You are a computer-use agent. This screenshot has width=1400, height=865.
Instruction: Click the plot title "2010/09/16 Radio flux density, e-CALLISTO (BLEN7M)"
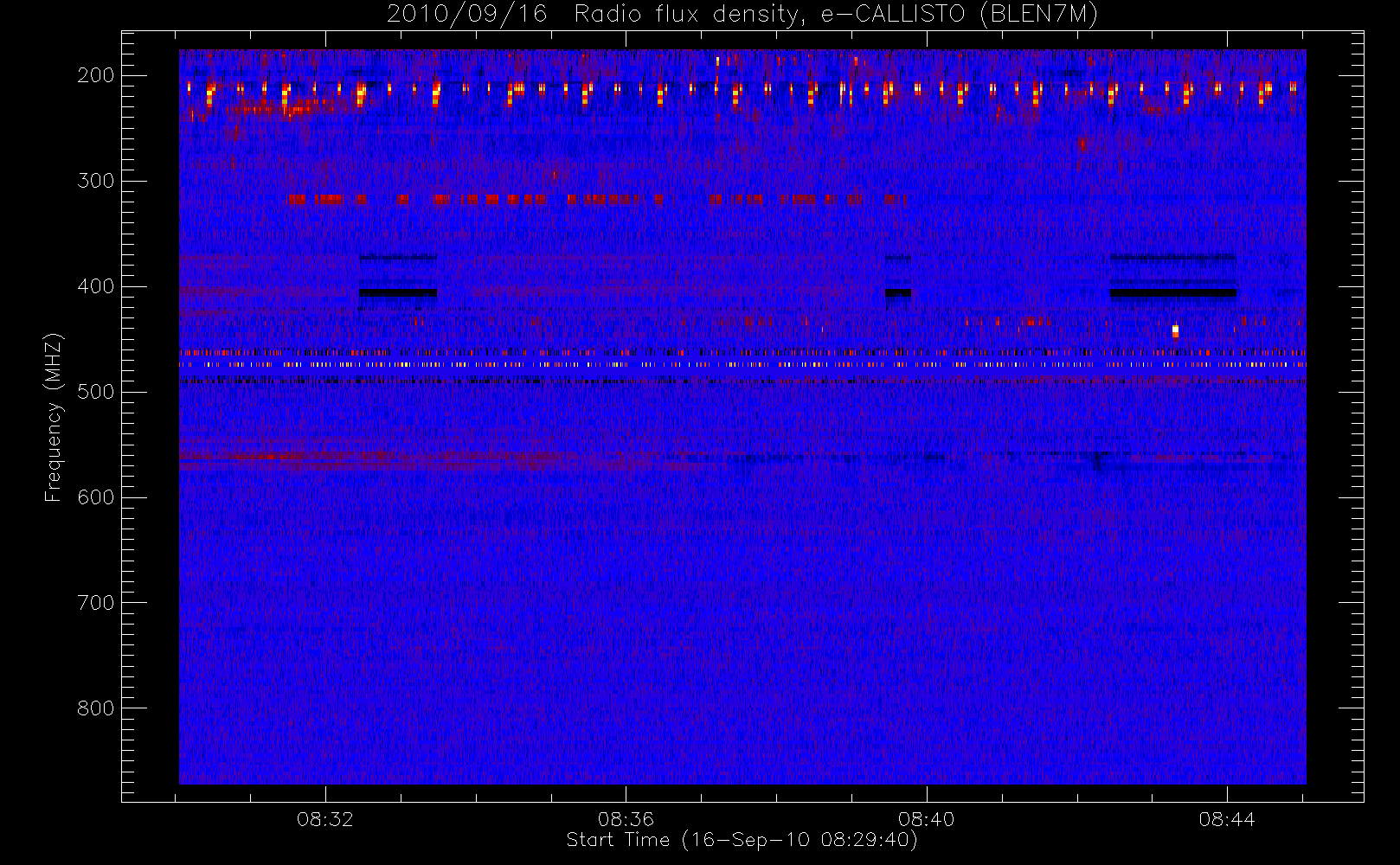pos(742,14)
